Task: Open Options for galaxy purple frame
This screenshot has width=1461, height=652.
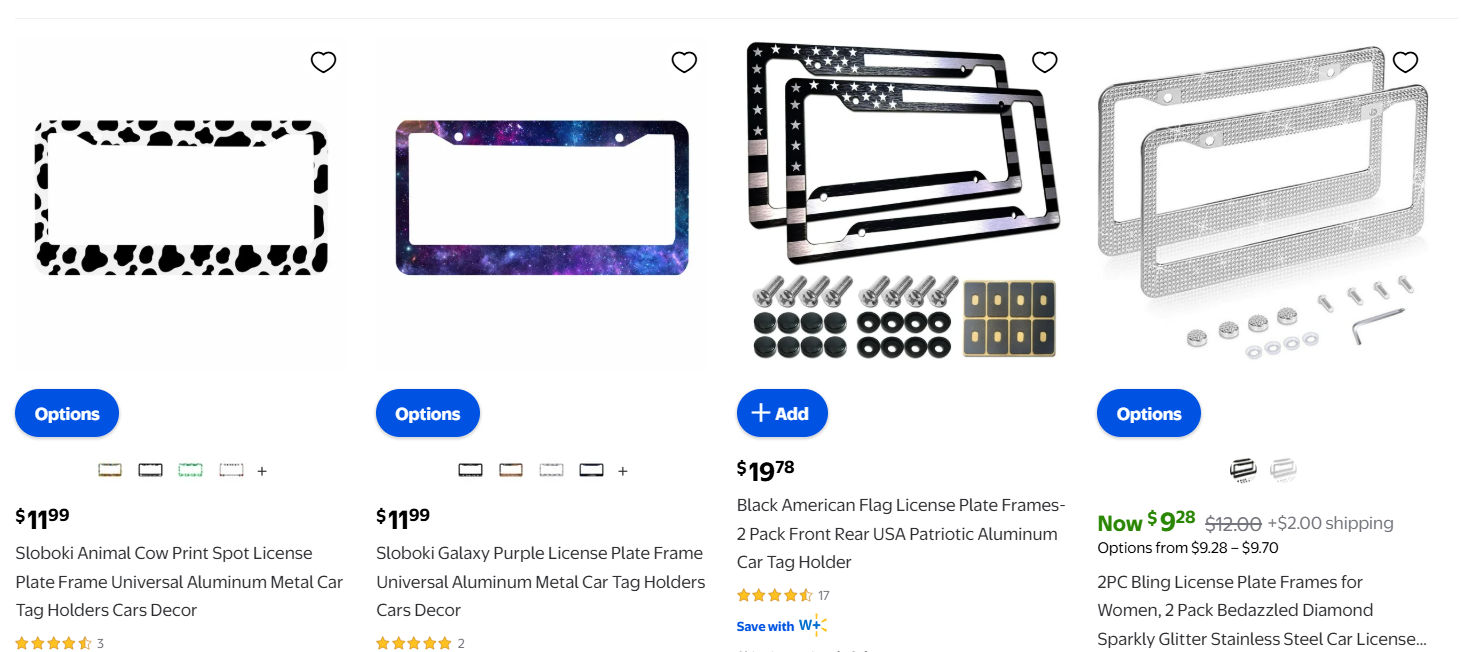Action: coord(428,414)
